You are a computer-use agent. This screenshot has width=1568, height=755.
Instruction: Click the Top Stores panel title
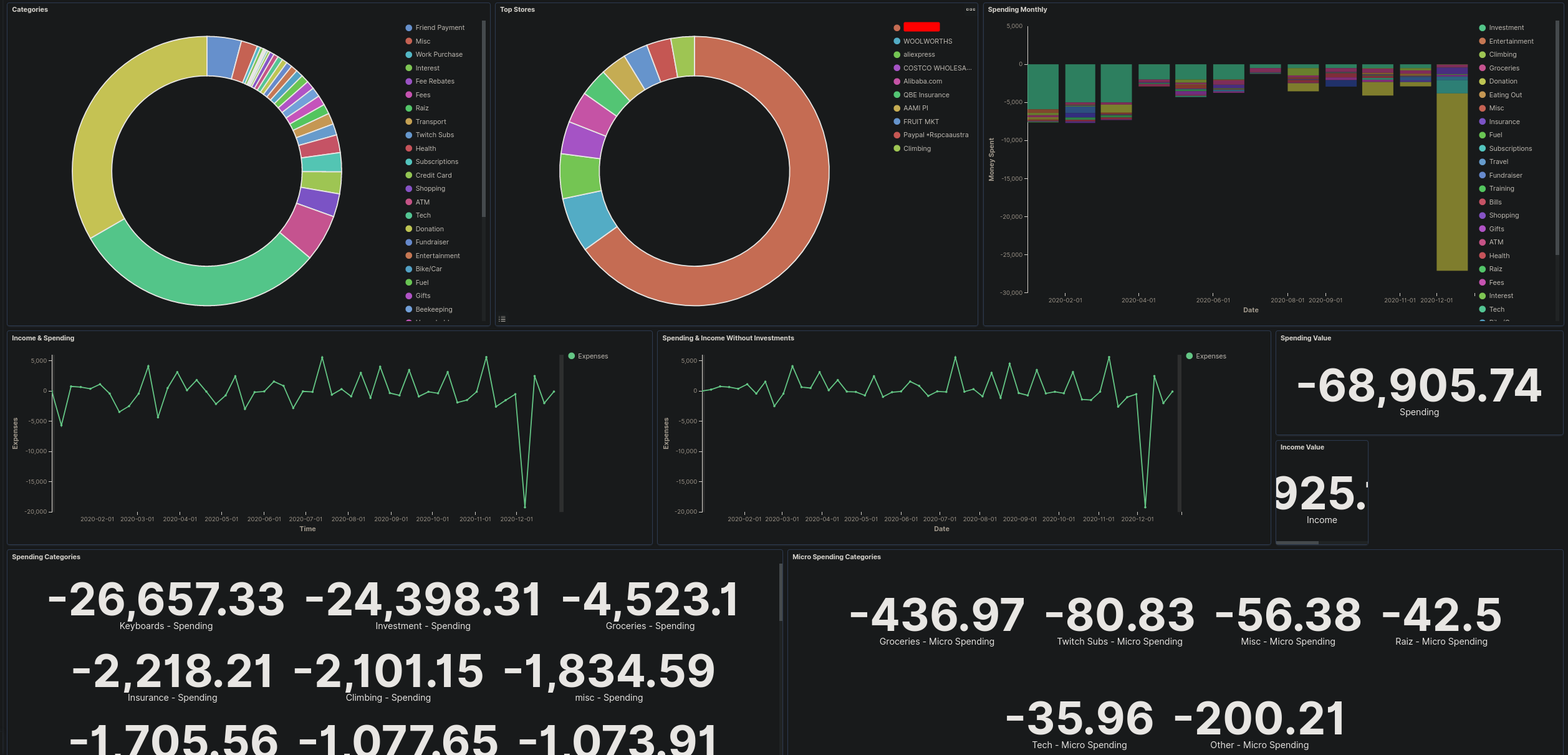517,10
